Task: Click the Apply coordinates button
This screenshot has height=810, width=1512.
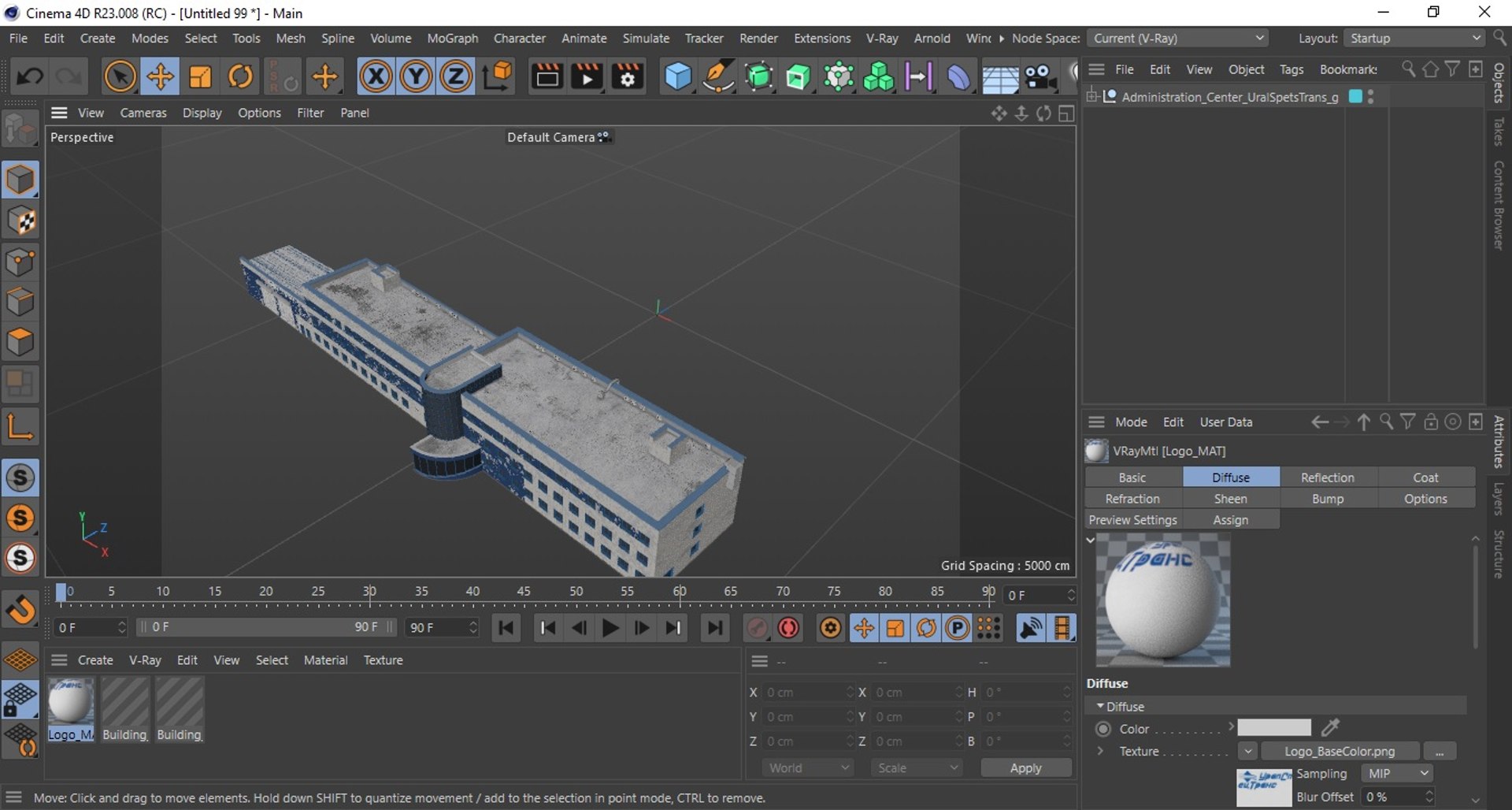Action: [1025, 768]
